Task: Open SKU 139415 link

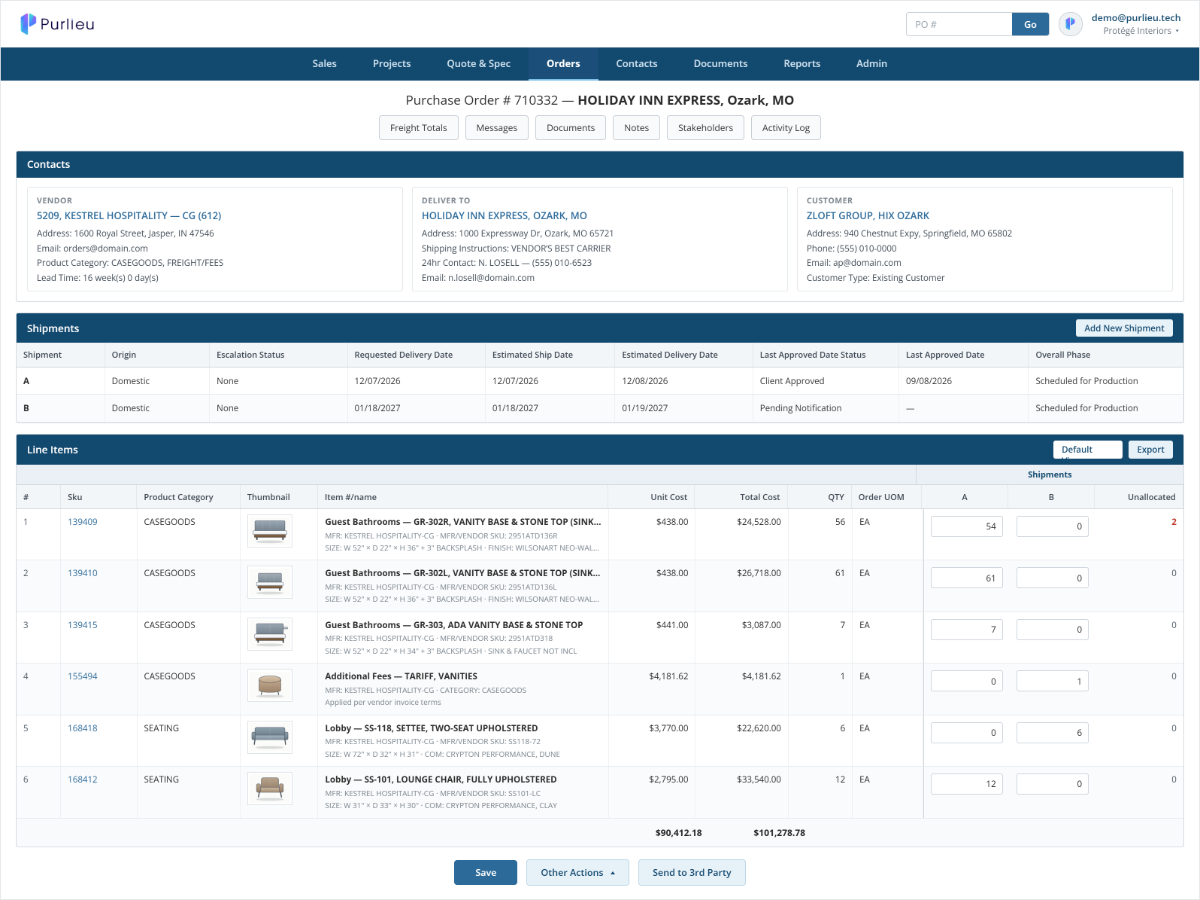Action: tap(82, 625)
